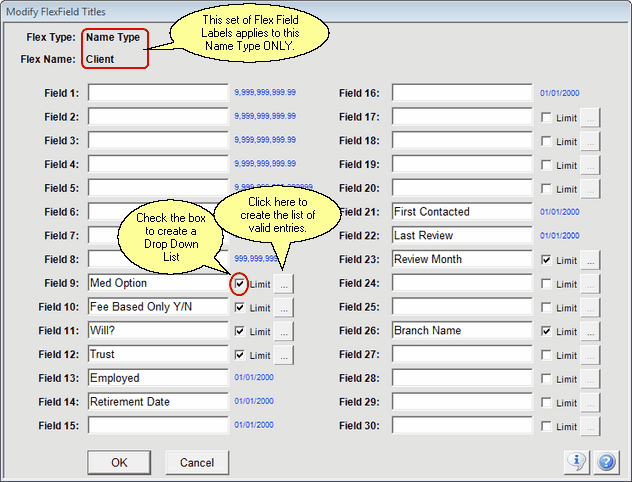Tick Limit checkbox for Field 25

(546, 307)
